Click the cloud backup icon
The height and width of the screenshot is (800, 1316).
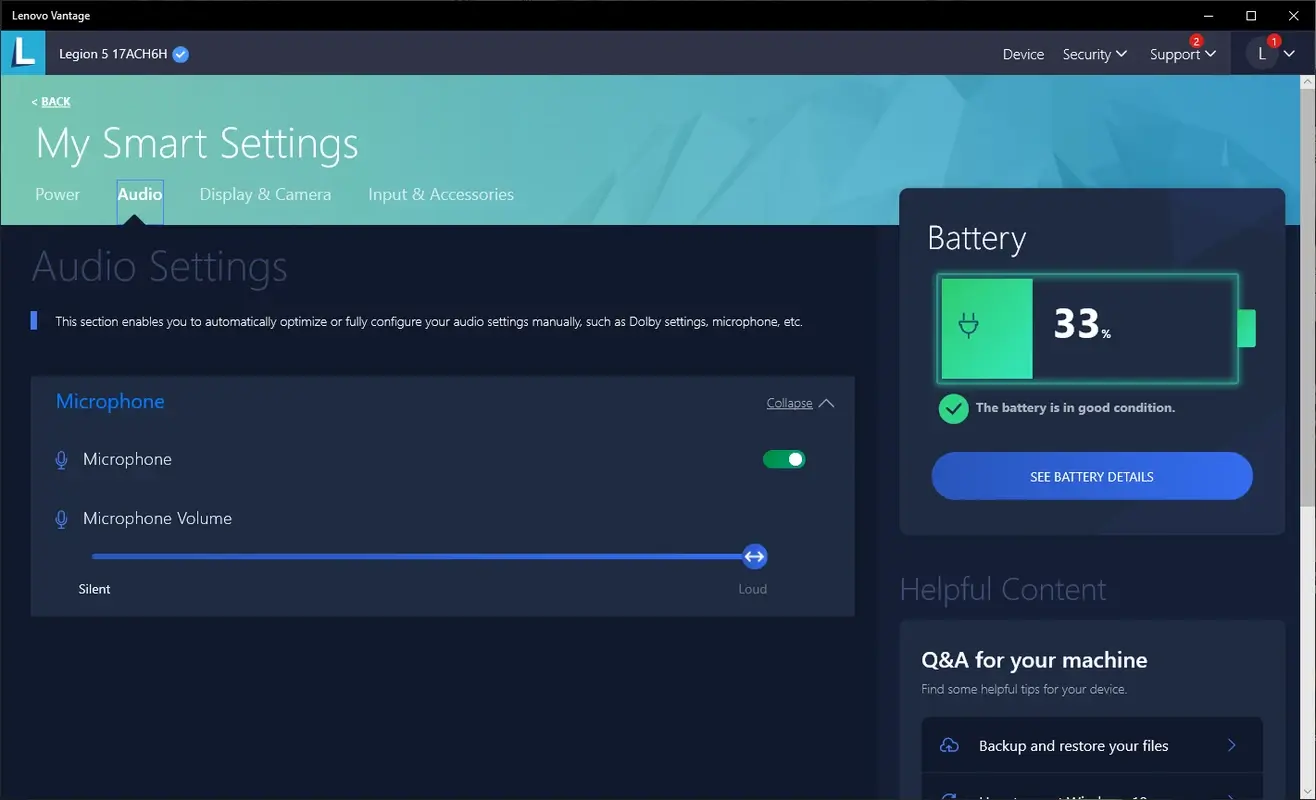[x=948, y=745]
